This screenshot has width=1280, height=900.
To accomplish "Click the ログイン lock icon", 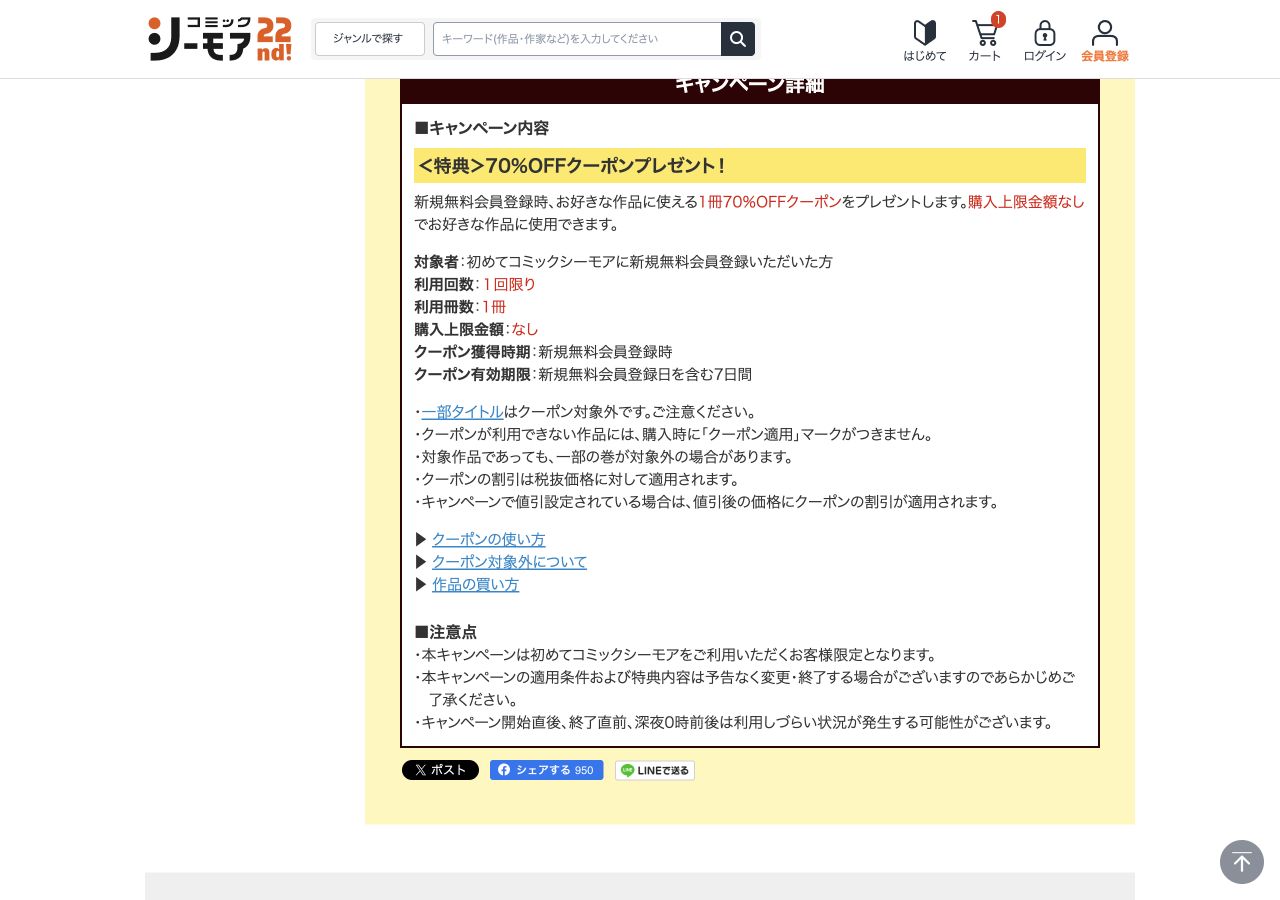I will [x=1045, y=41].
